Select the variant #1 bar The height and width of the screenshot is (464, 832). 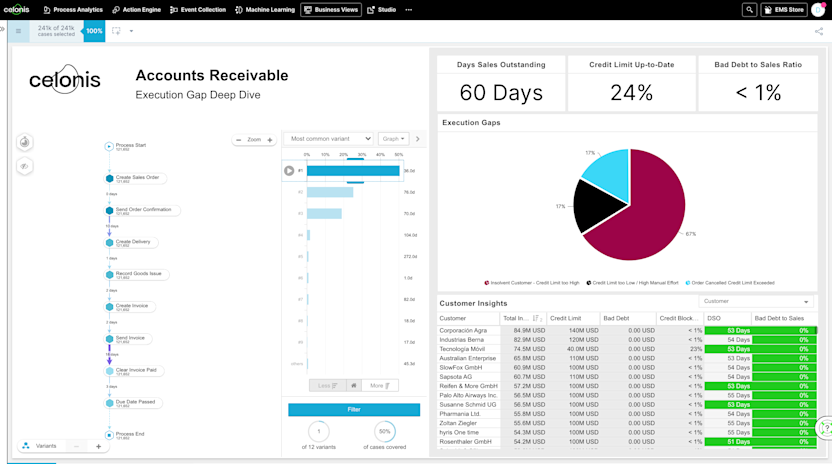coord(353,170)
